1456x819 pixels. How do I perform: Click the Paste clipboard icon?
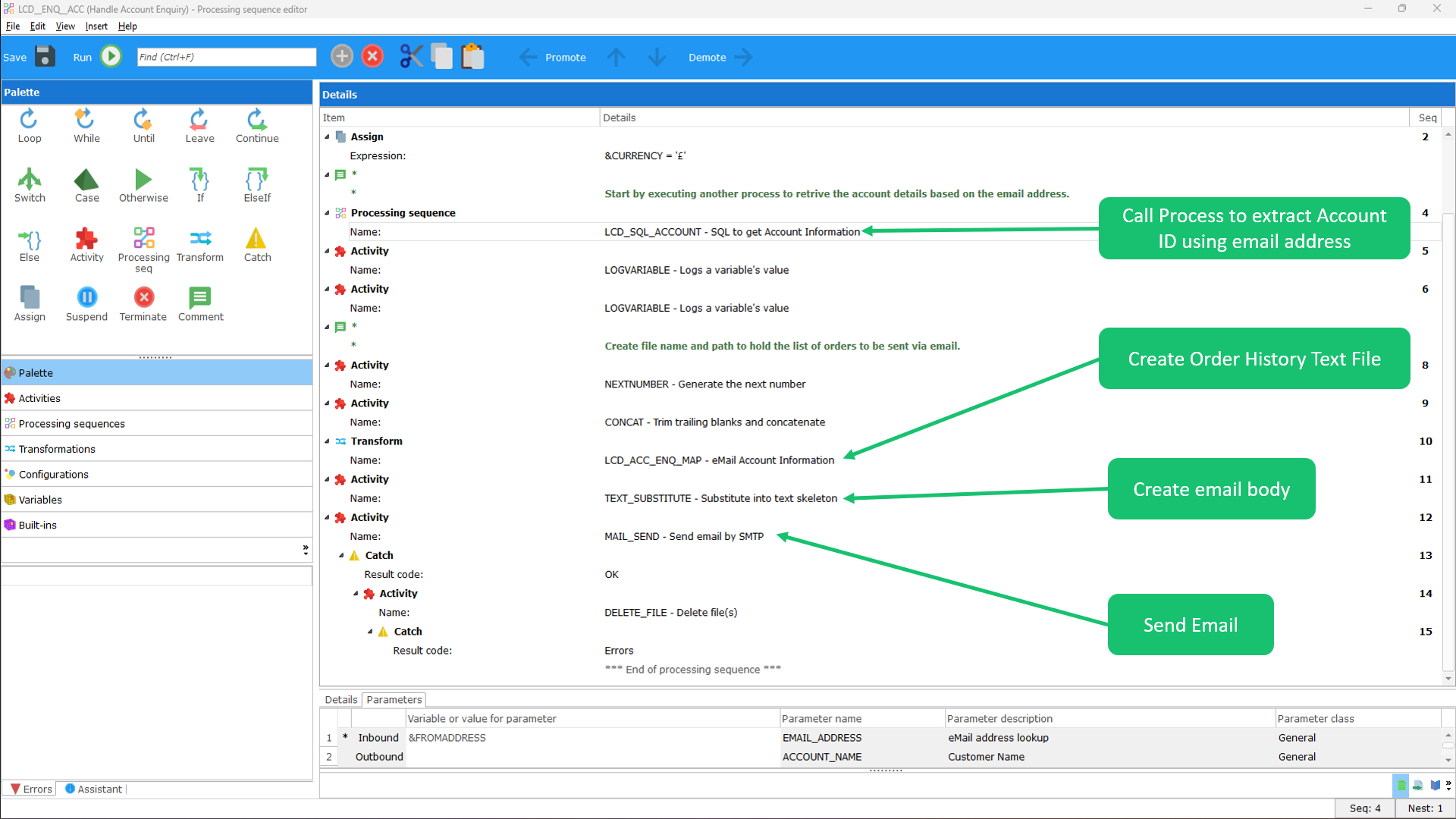coord(472,56)
